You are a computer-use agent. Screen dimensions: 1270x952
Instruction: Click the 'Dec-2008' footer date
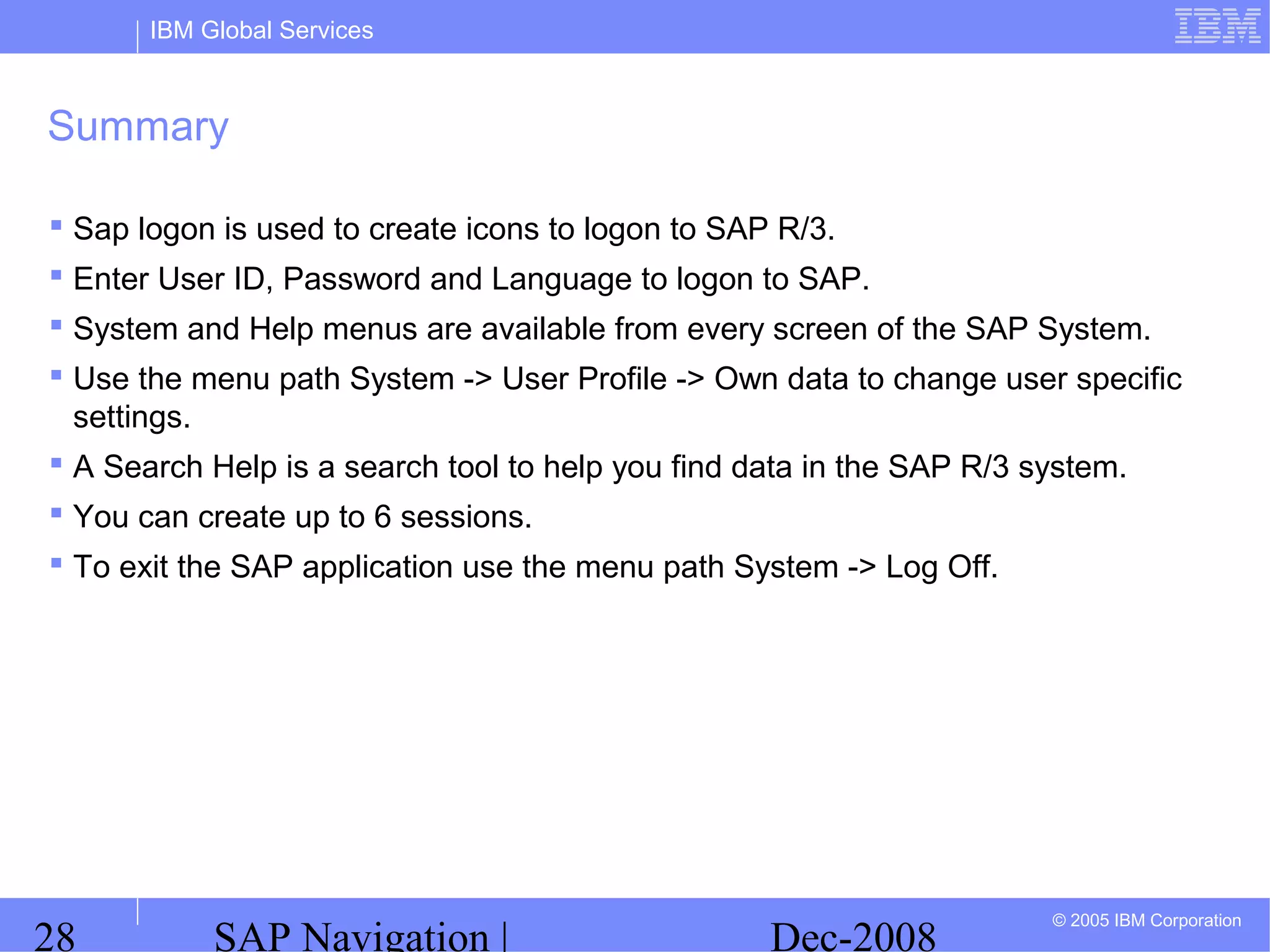(853, 936)
